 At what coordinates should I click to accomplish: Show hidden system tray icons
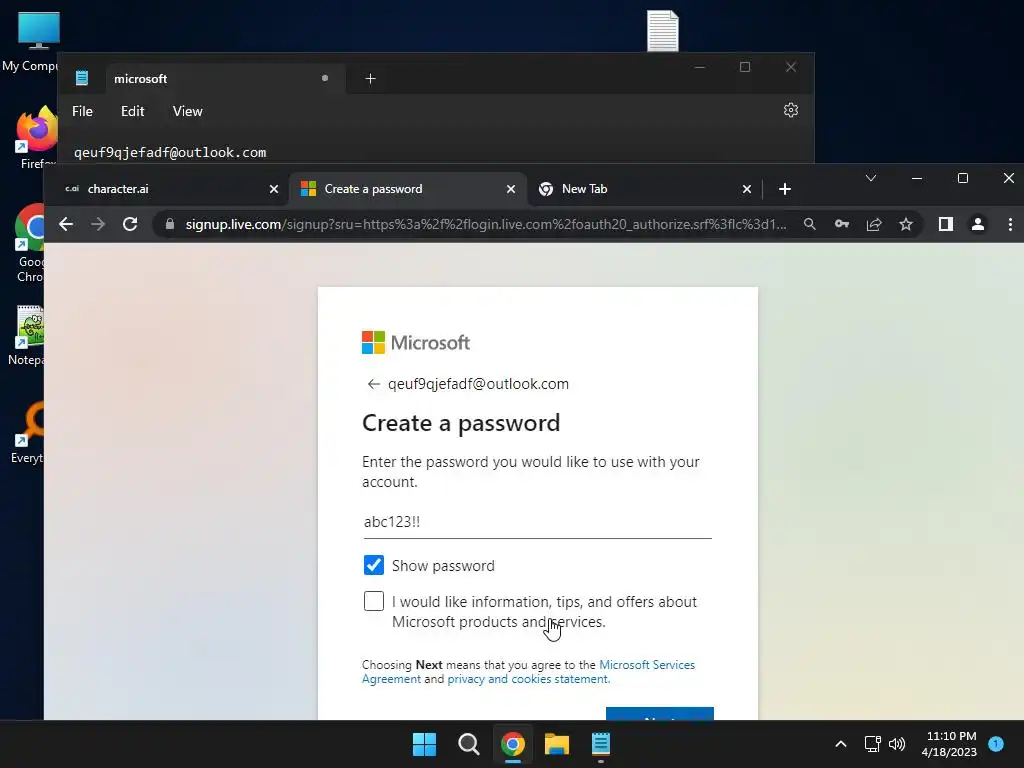pyautogui.click(x=840, y=744)
